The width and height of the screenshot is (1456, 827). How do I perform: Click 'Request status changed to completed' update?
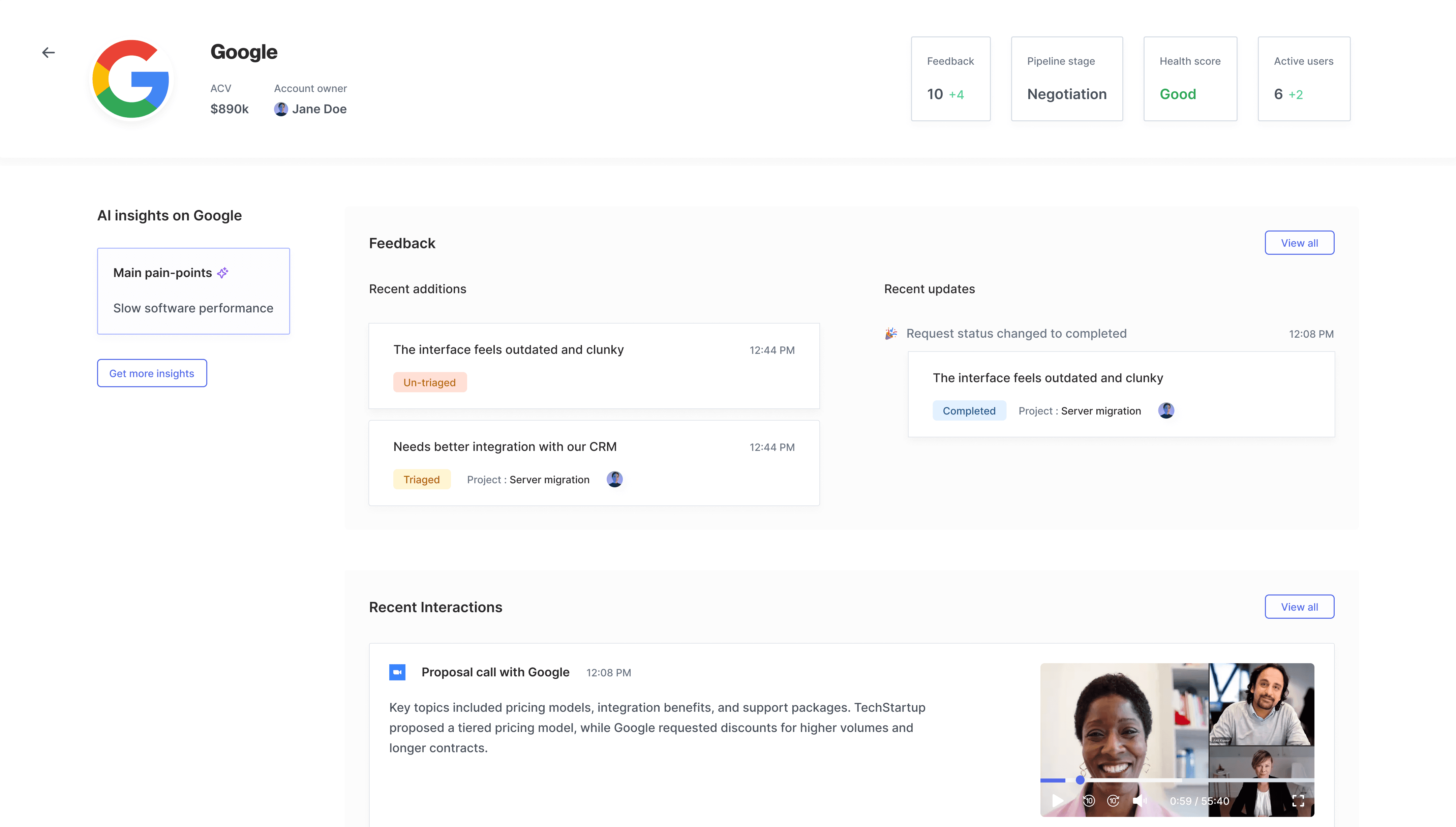(x=1016, y=333)
